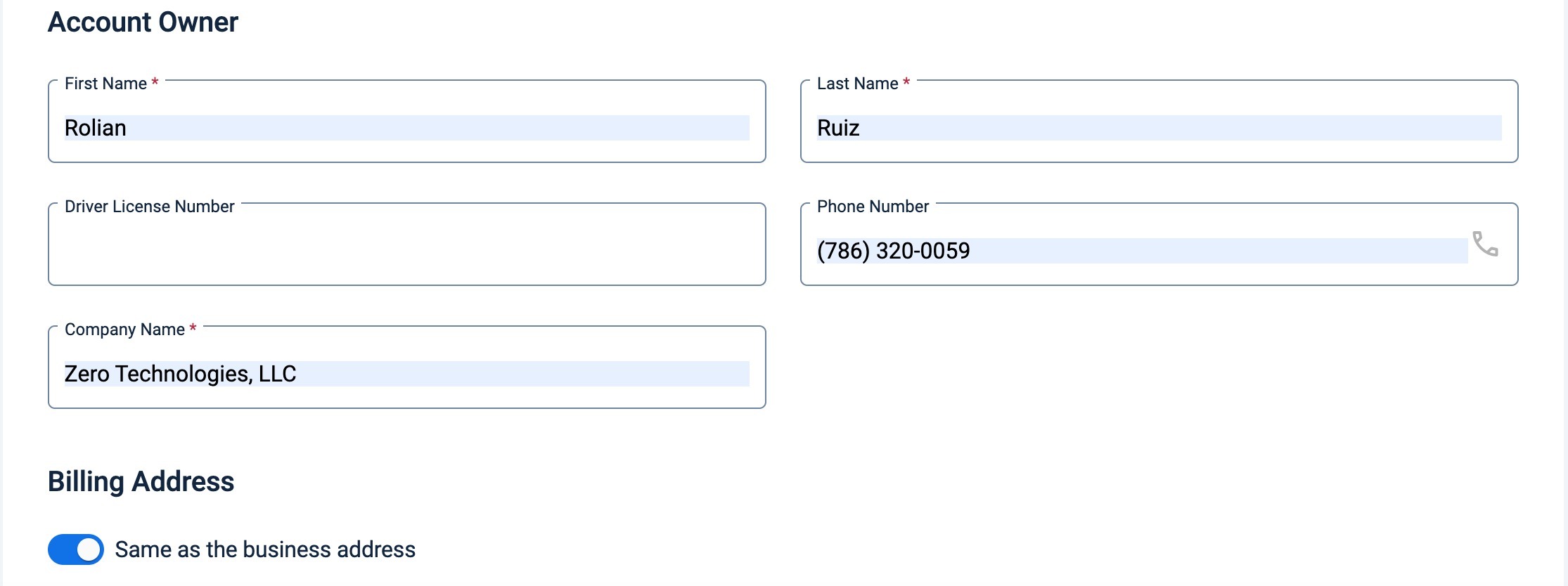
Task: Click the phone handset icon
Action: tap(1485, 244)
